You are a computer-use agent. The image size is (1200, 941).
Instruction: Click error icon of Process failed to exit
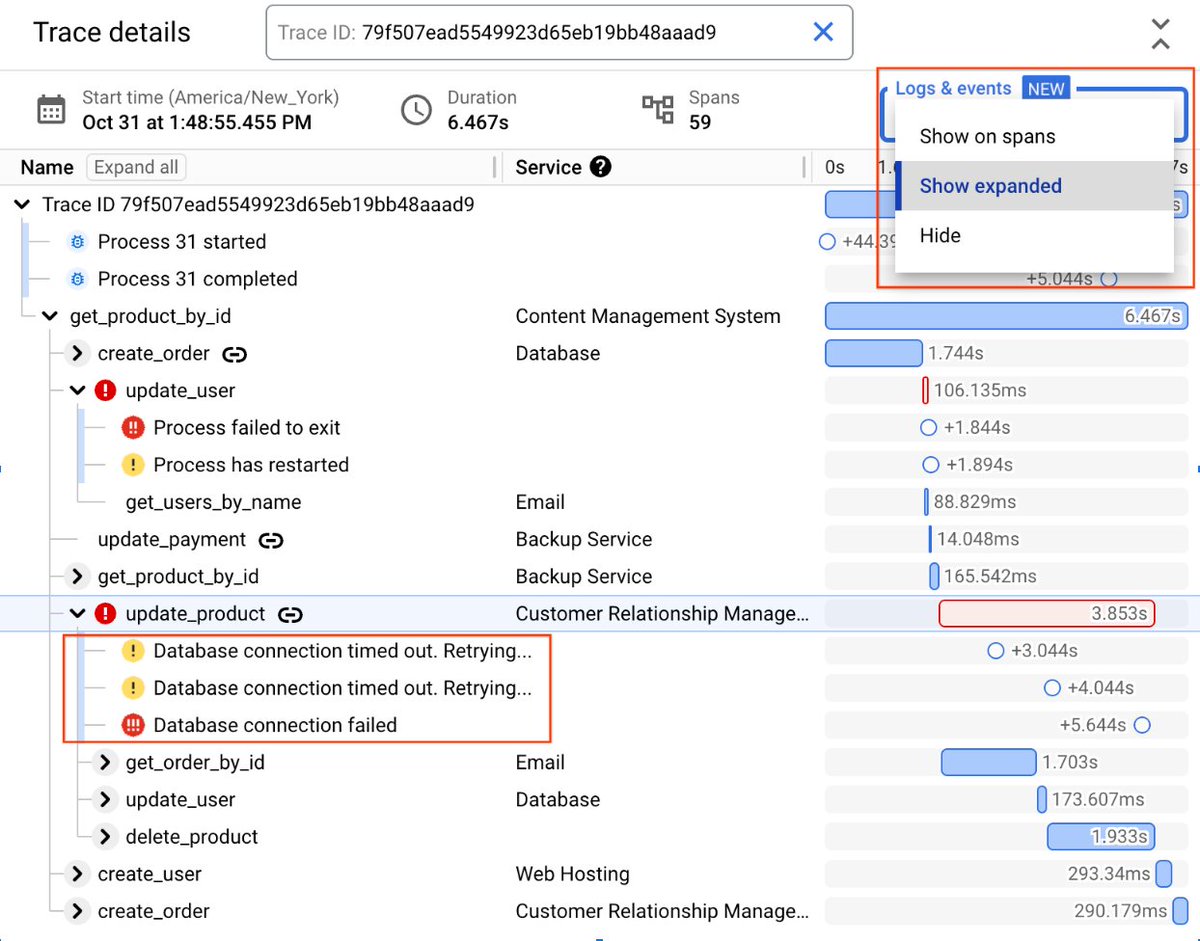point(133,428)
